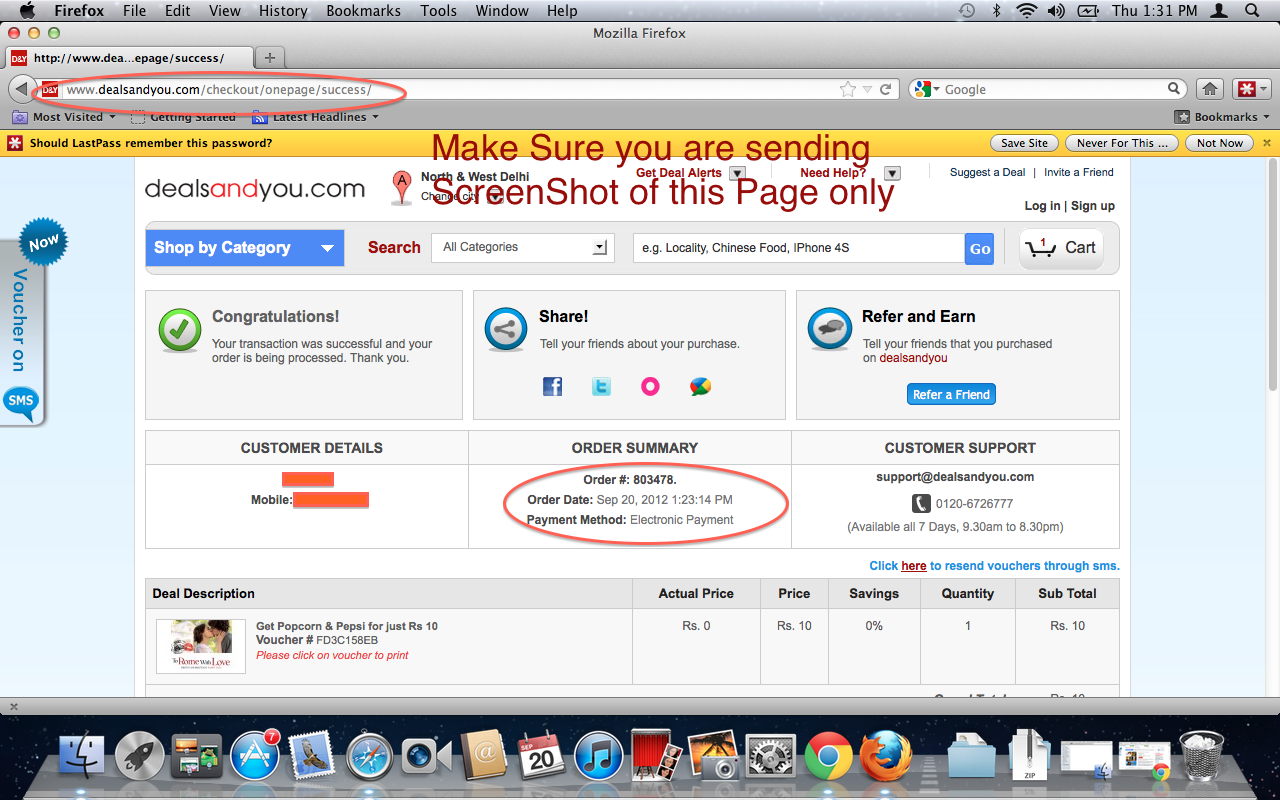Click the multicolor Google share icon
The height and width of the screenshot is (800, 1280).
coord(700,386)
